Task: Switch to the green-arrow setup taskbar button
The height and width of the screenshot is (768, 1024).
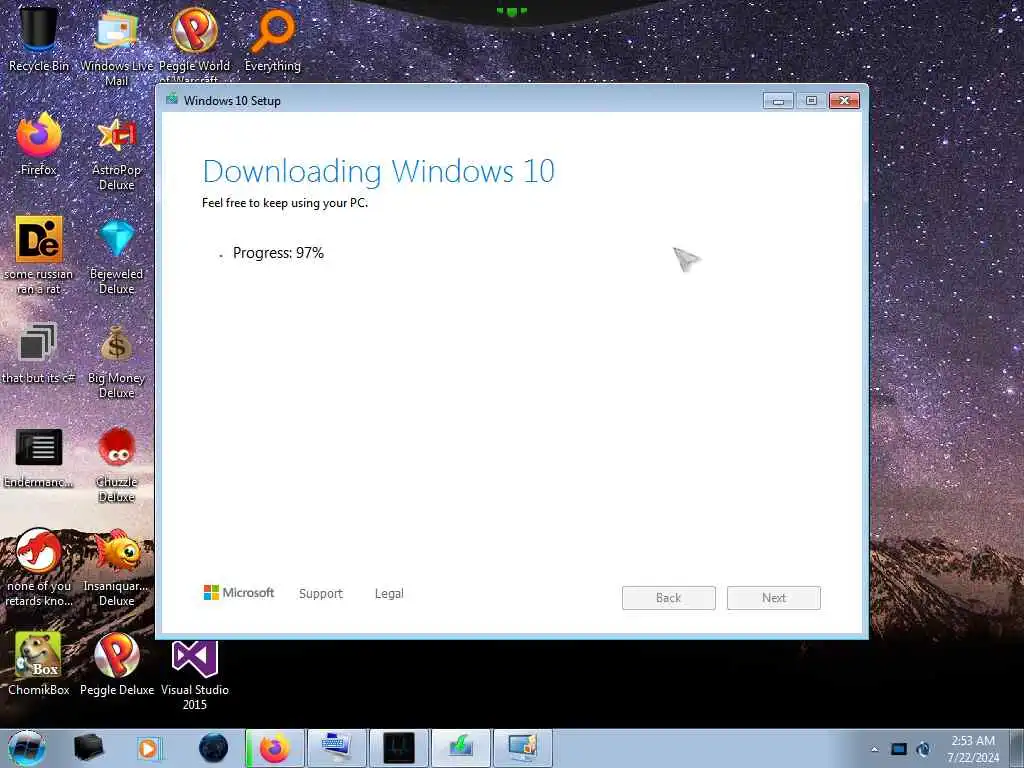Action: [x=461, y=748]
